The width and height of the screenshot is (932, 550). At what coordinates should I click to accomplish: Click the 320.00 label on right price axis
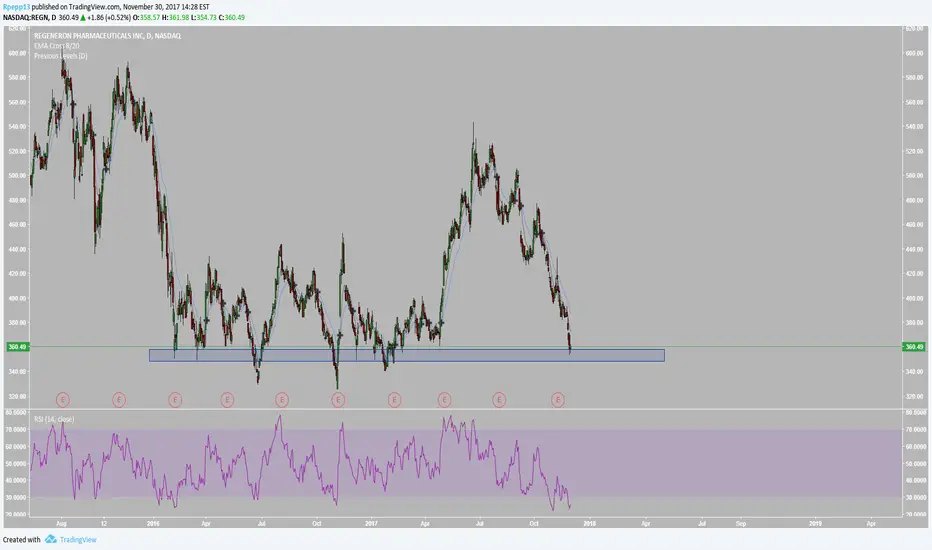[x=914, y=396]
